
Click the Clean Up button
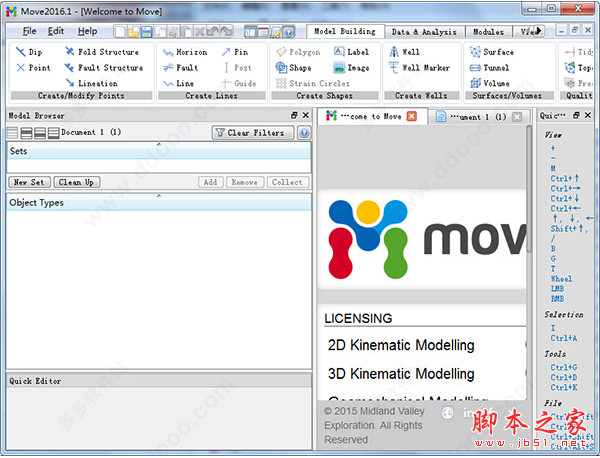click(77, 182)
